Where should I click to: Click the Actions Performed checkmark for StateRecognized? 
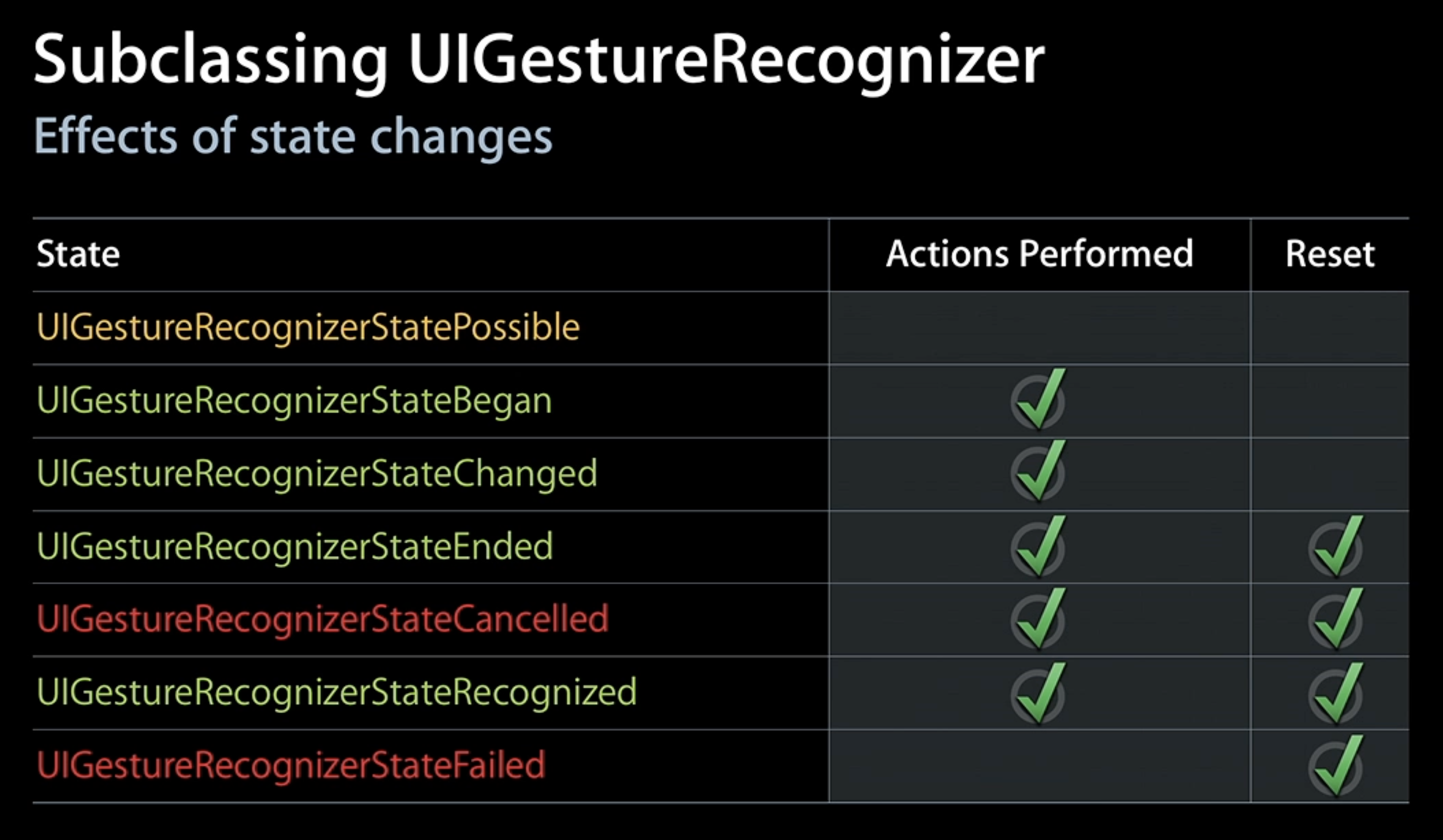(1038, 693)
